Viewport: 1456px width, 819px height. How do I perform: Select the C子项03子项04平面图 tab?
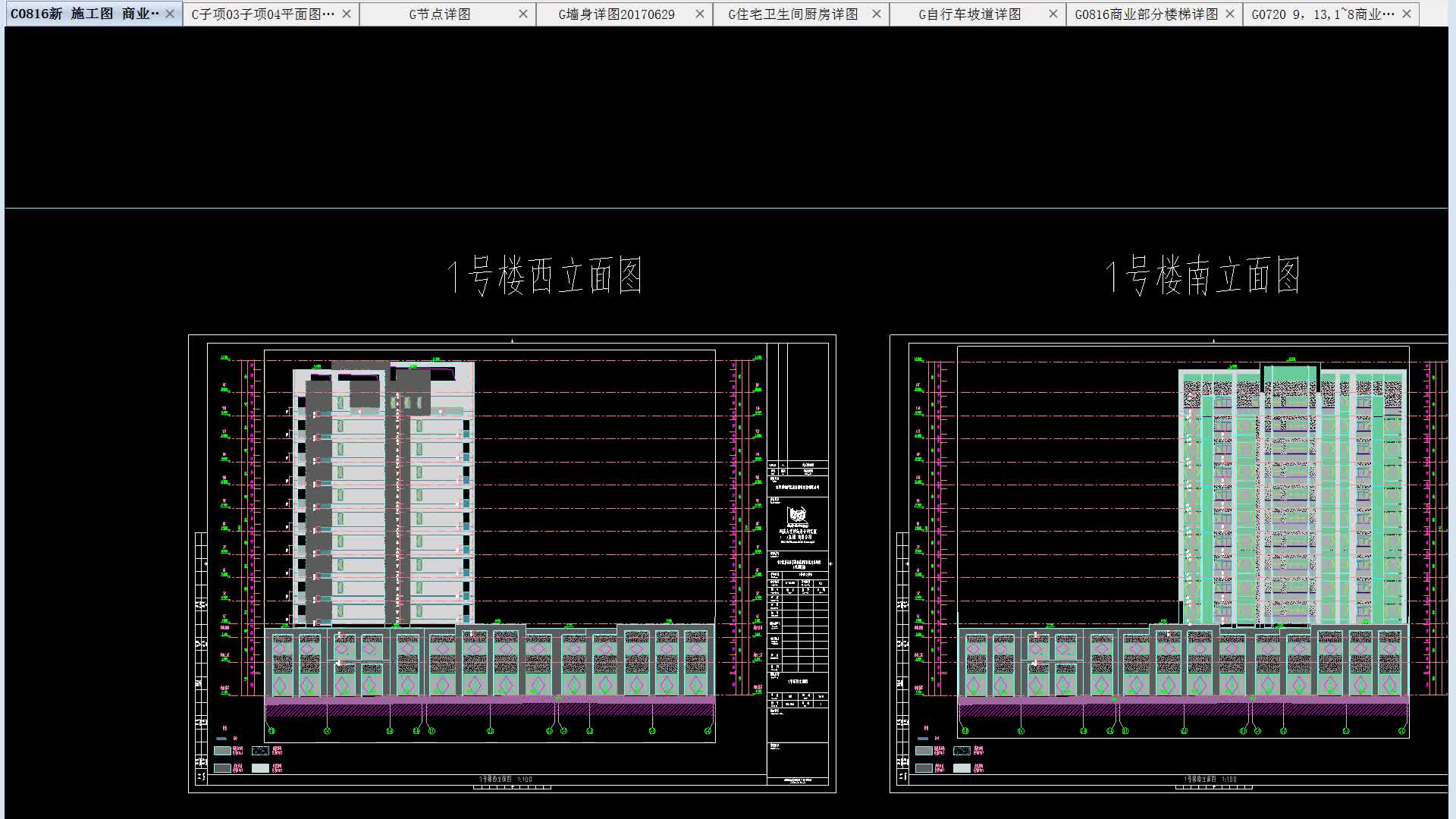click(x=262, y=14)
